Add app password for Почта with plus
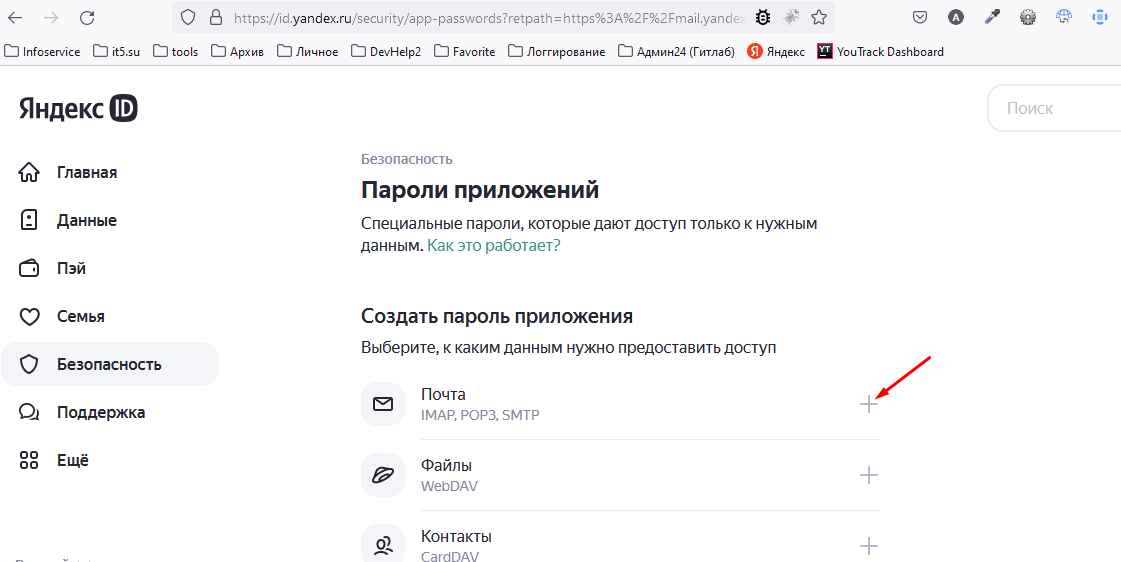This screenshot has height=562, width=1121. pyautogui.click(x=869, y=405)
